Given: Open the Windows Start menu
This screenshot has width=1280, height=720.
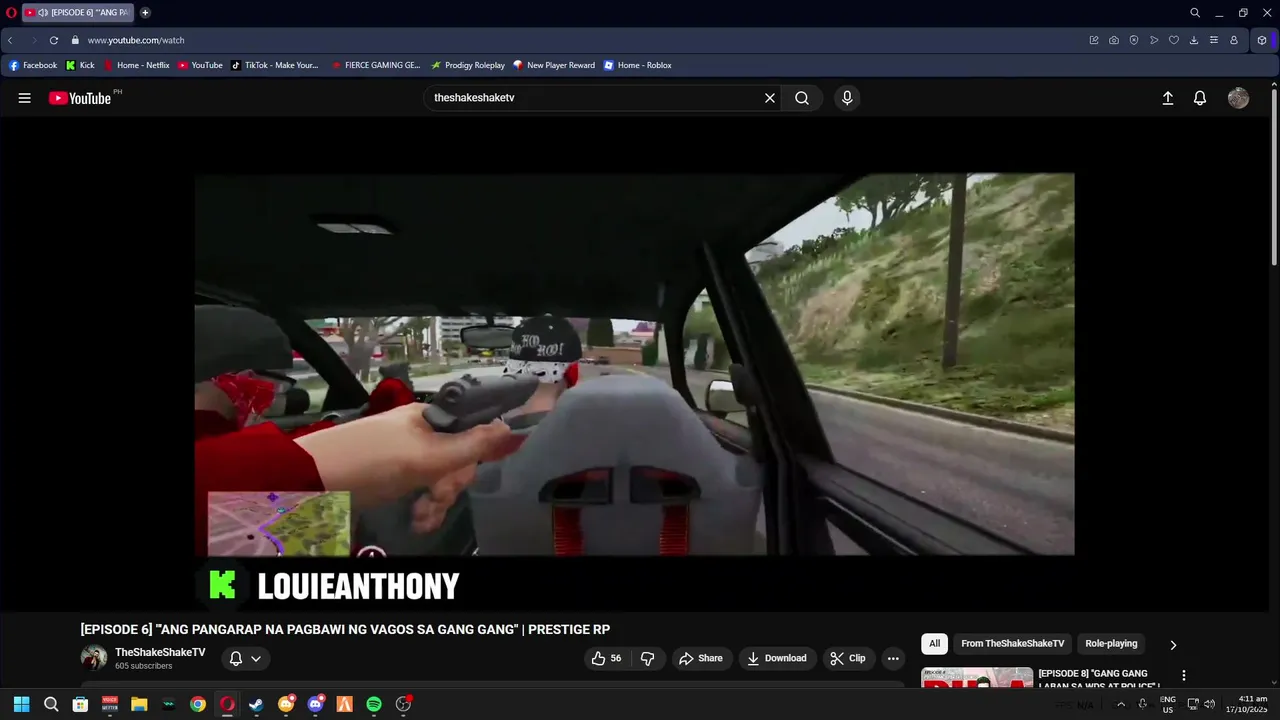Looking at the screenshot, I should pyautogui.click(x=21, y=704).
